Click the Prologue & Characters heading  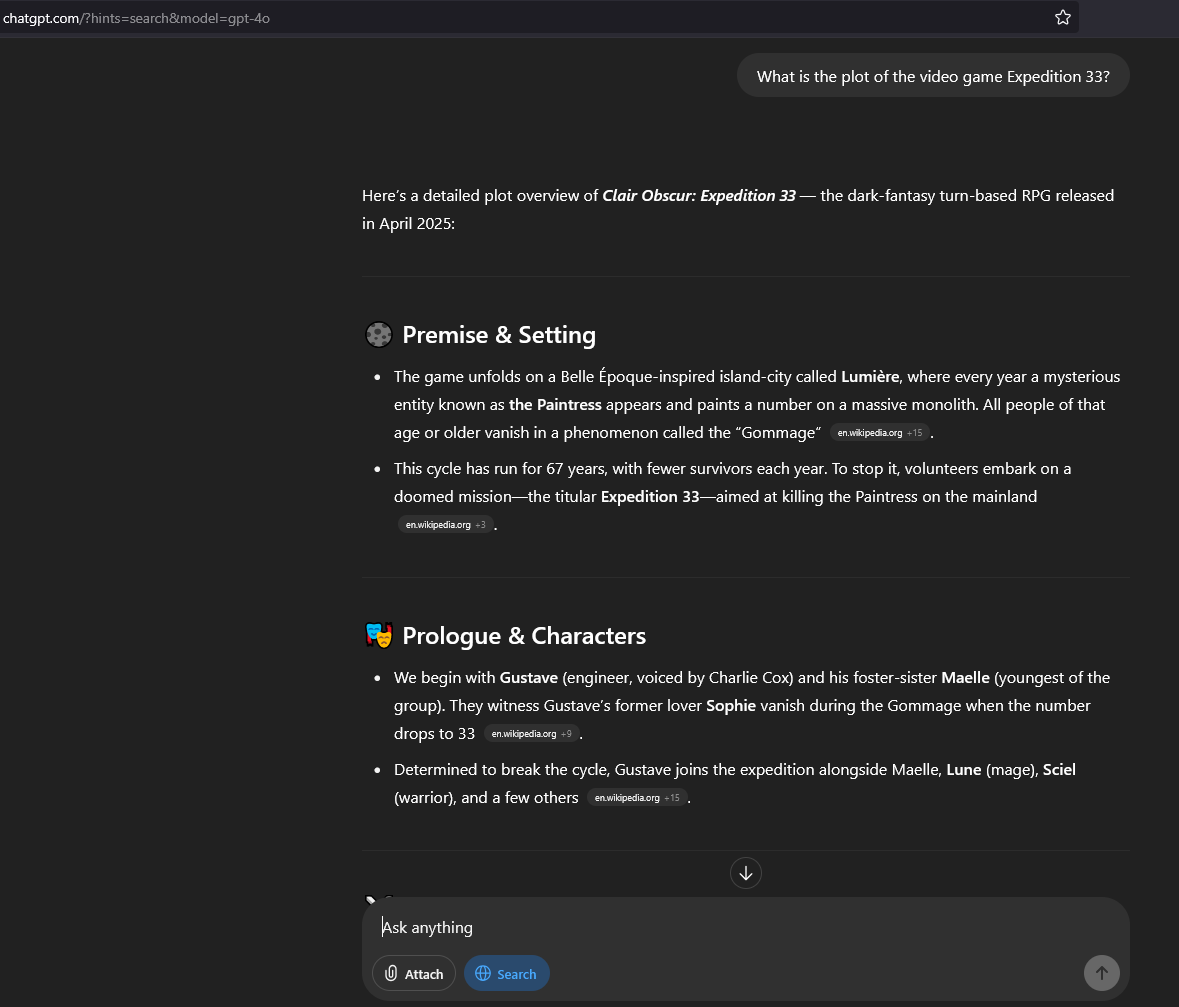pyautogui.click(x=523, y=635)
